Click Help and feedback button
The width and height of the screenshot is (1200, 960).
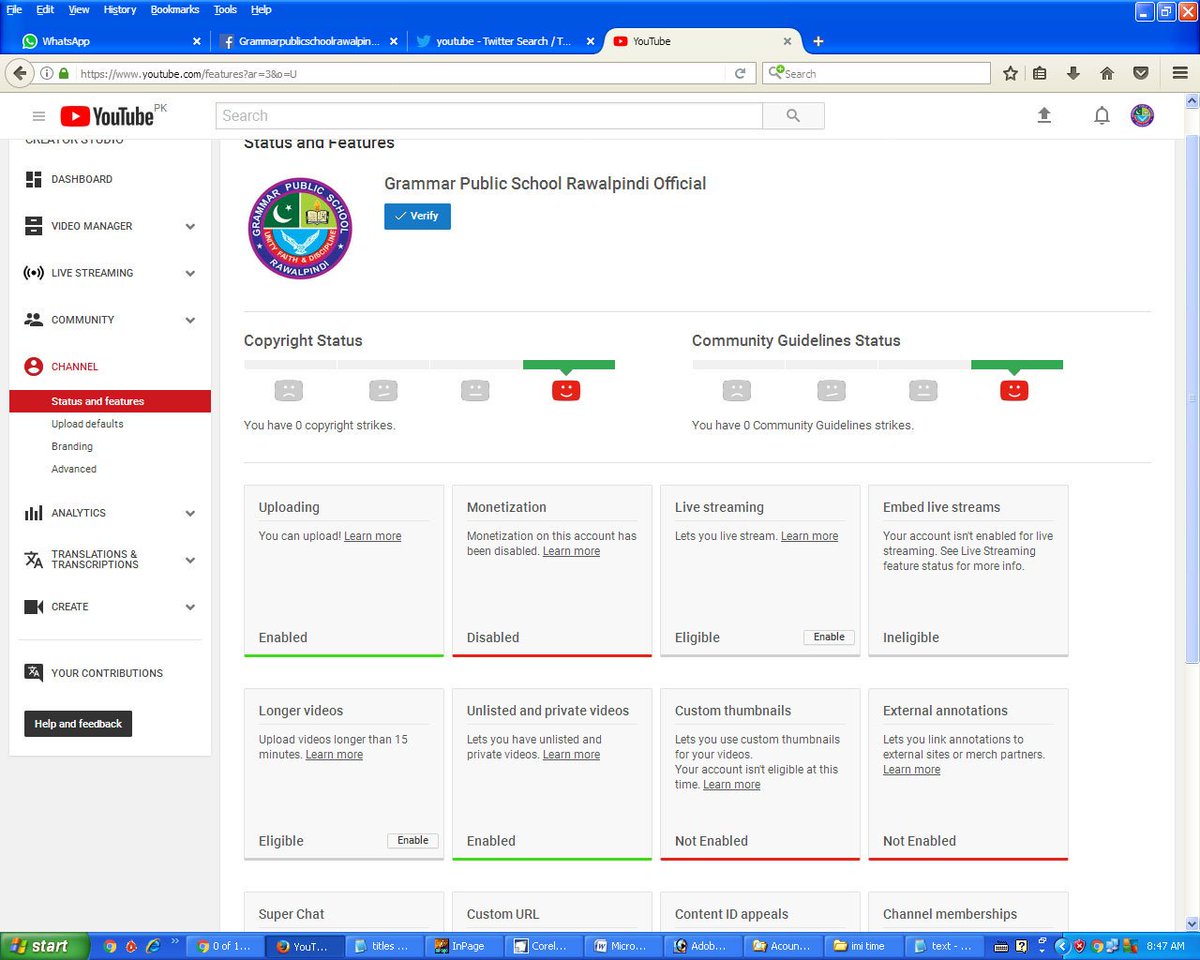[x=78, y=724]
